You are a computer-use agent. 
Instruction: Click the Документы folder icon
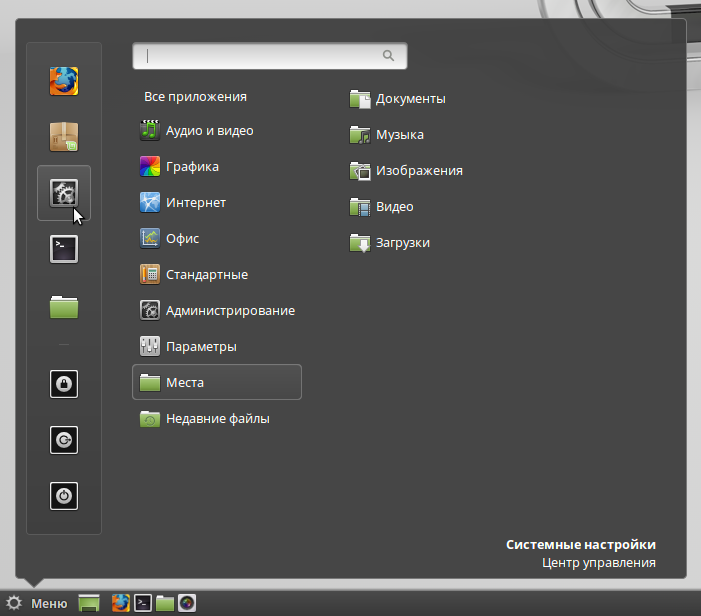pyautogui.click(x=360, y=99)
